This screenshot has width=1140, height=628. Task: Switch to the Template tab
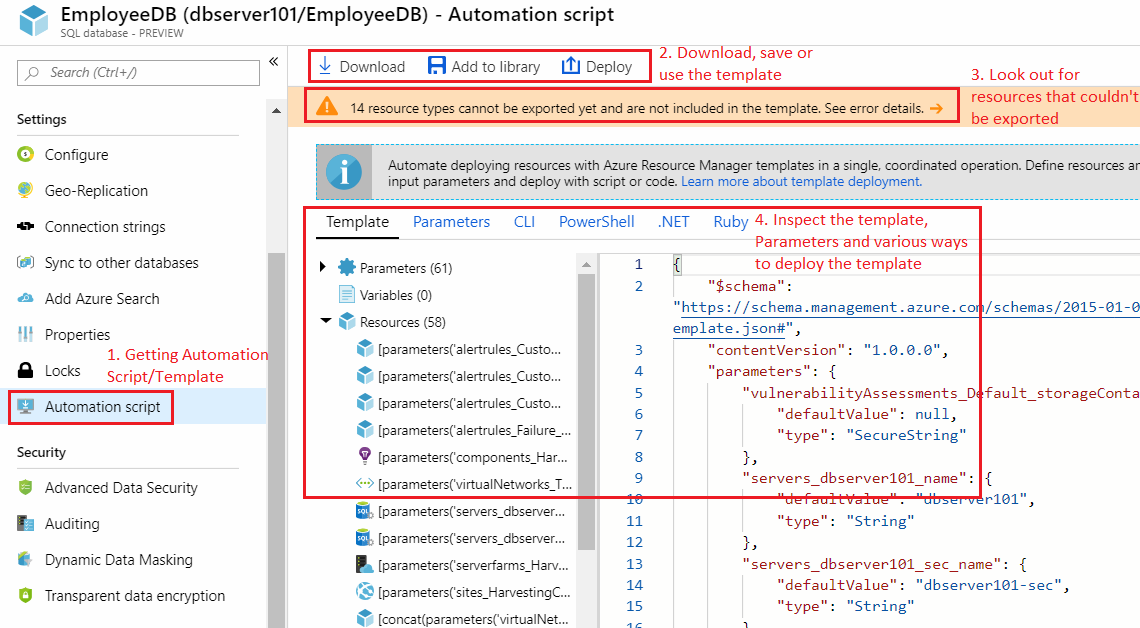357,222
